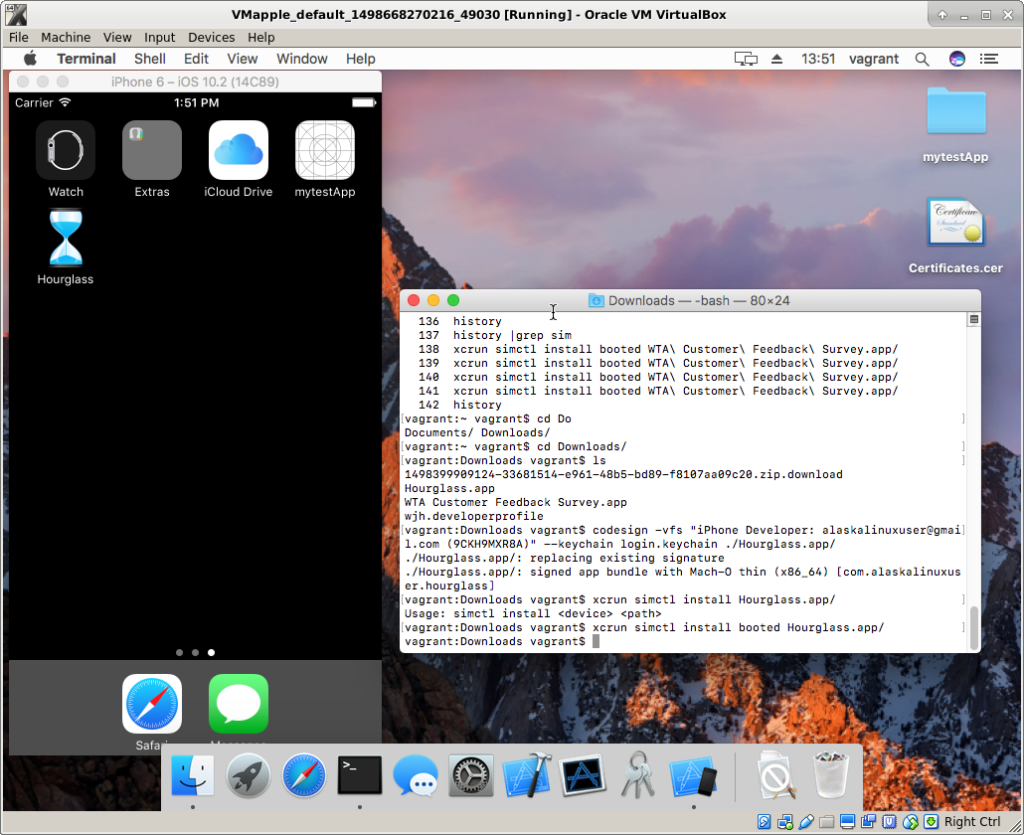Open the Apple logo menu
Screen dimensions: 1024x835
point(30,59)
